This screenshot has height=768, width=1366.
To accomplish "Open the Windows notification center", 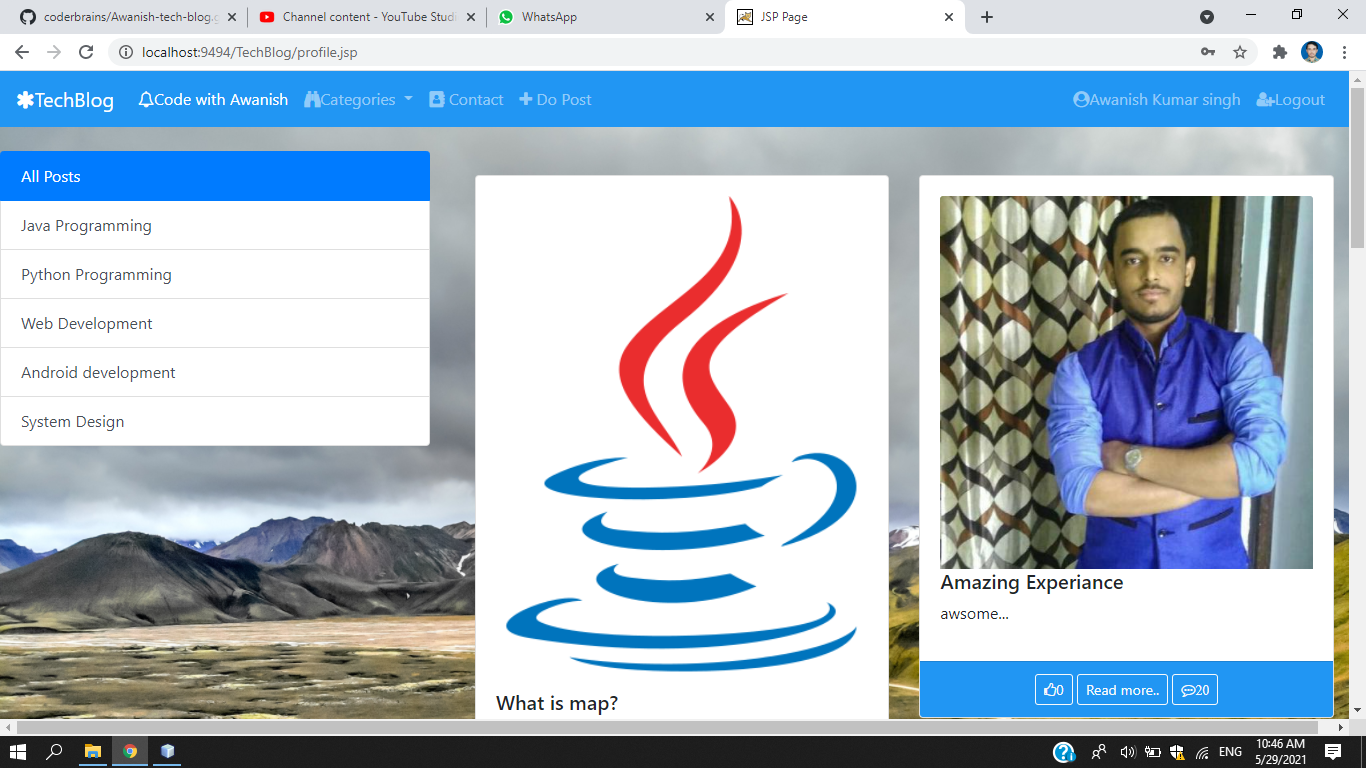I will (1333, 751).
